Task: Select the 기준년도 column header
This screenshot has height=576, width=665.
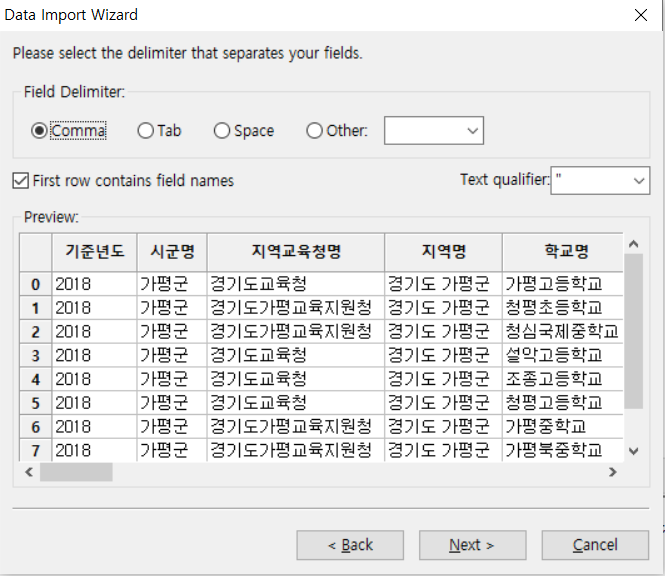Action: (x=95, y=252)
